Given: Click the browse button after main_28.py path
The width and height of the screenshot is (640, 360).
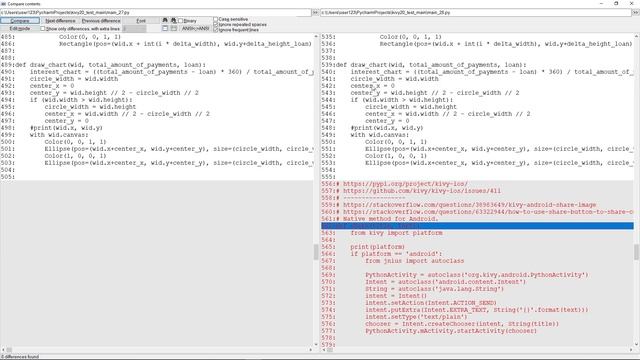Looking at the screenshot, I should click(636, 13).
